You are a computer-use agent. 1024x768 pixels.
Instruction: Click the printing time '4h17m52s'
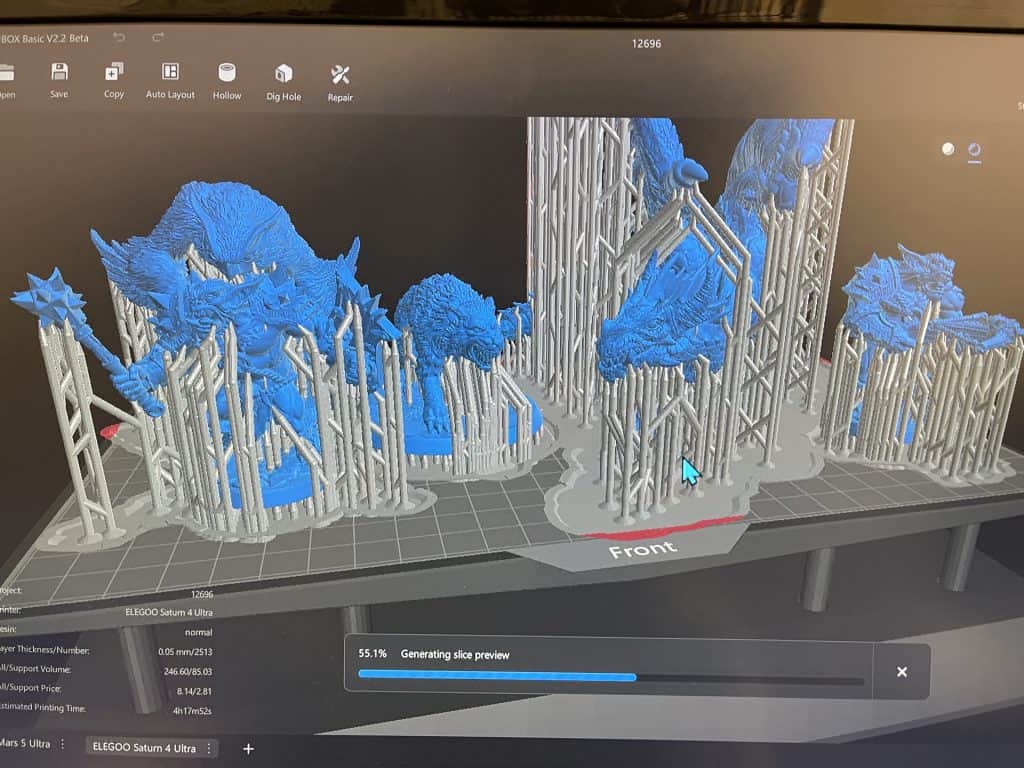tap(193, 711)
